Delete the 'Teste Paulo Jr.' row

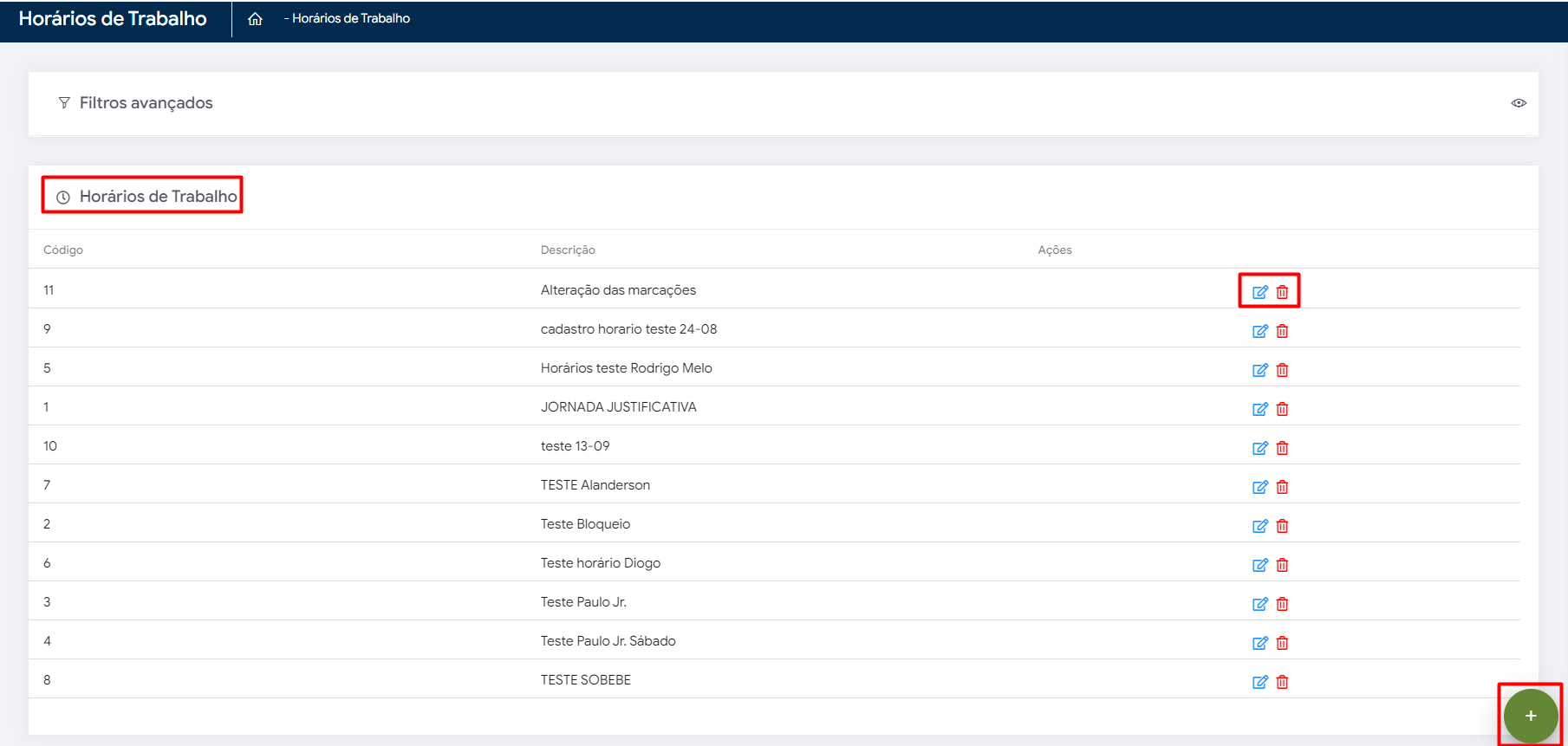1282,604
